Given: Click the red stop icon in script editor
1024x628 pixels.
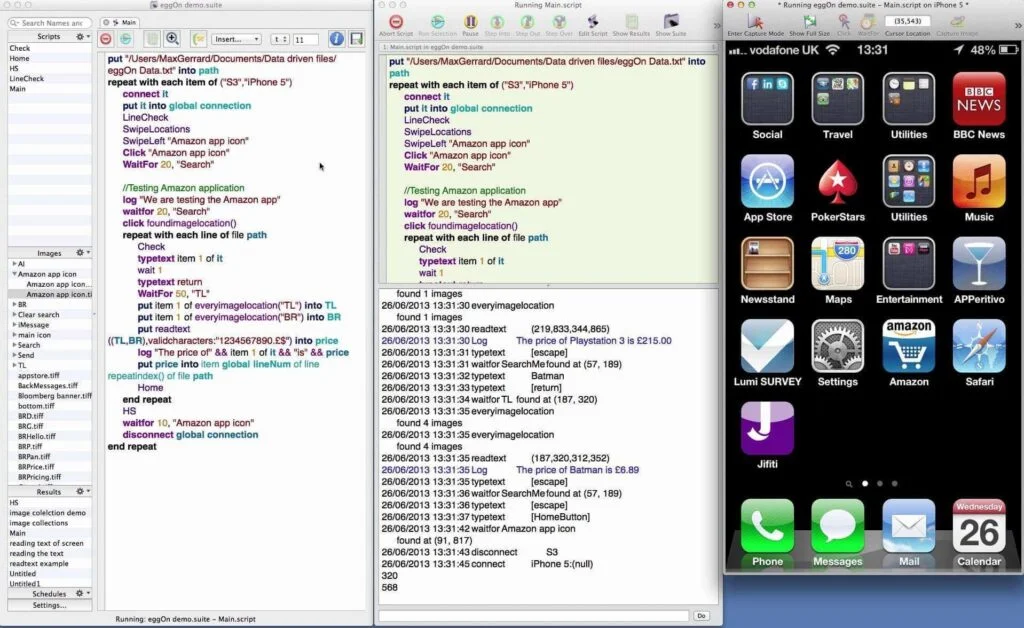Looking at the screenshot, I should pyautogui.click(x=106, y=39).
